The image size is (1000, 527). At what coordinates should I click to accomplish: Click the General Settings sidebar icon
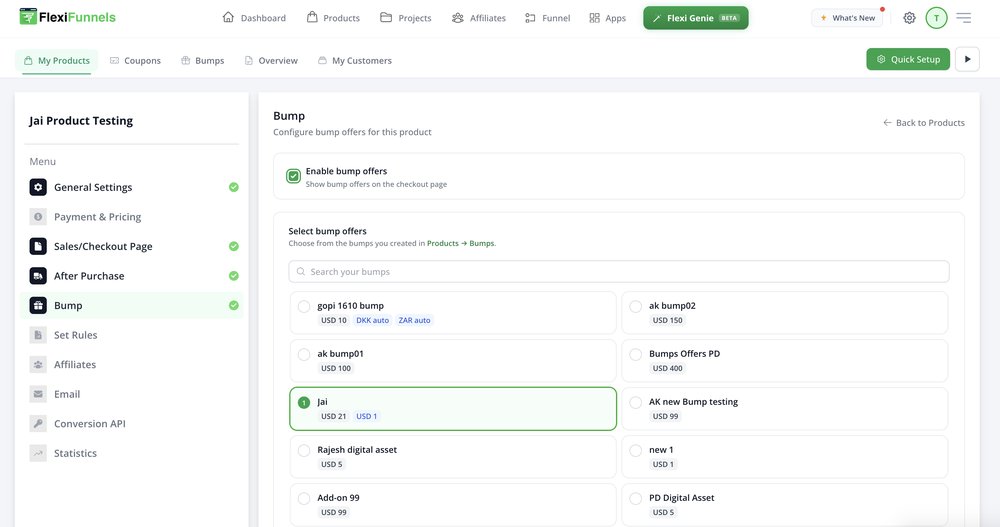[x=38, y=187]
